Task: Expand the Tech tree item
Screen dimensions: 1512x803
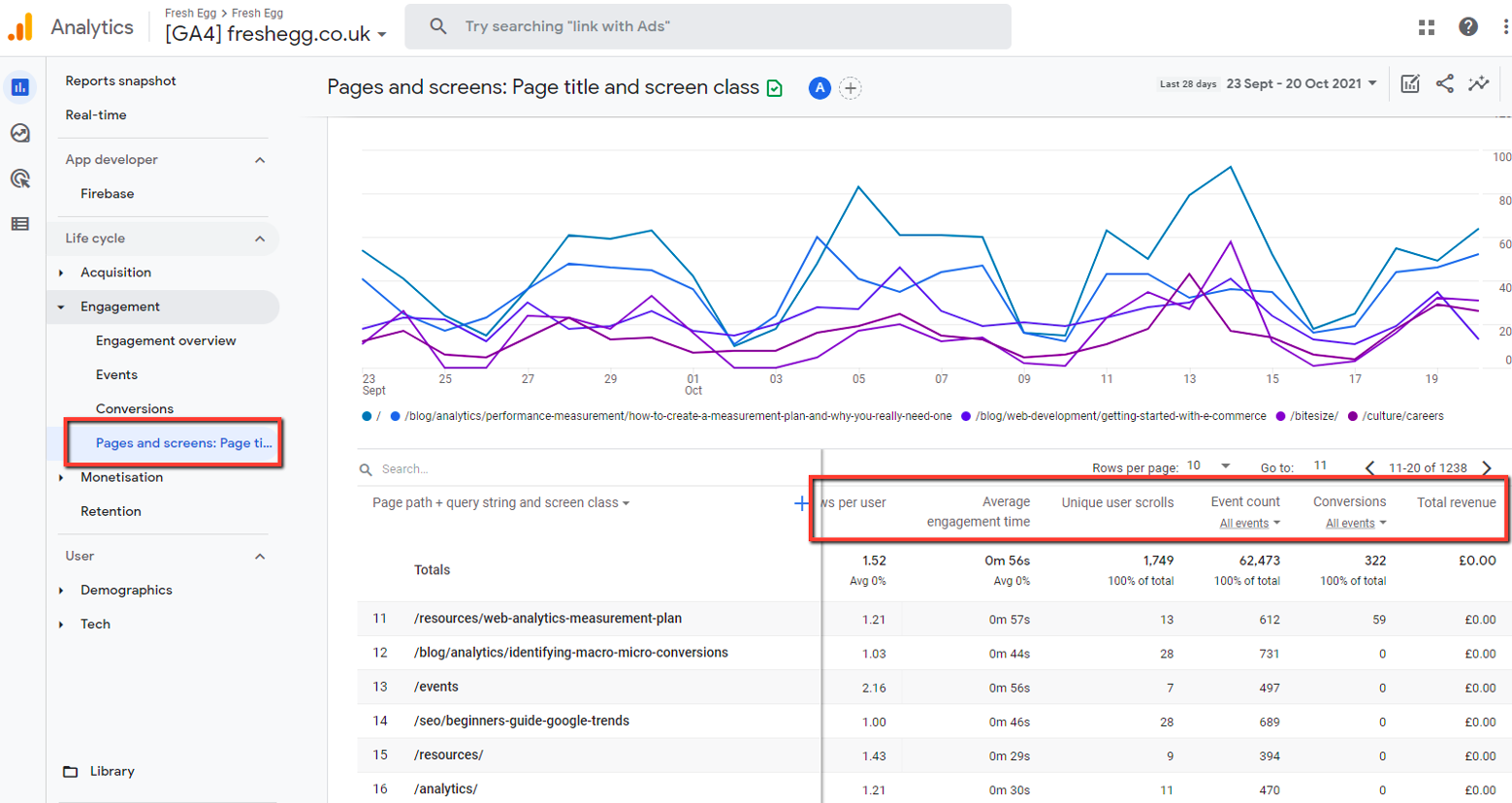Action: (61, 625)
